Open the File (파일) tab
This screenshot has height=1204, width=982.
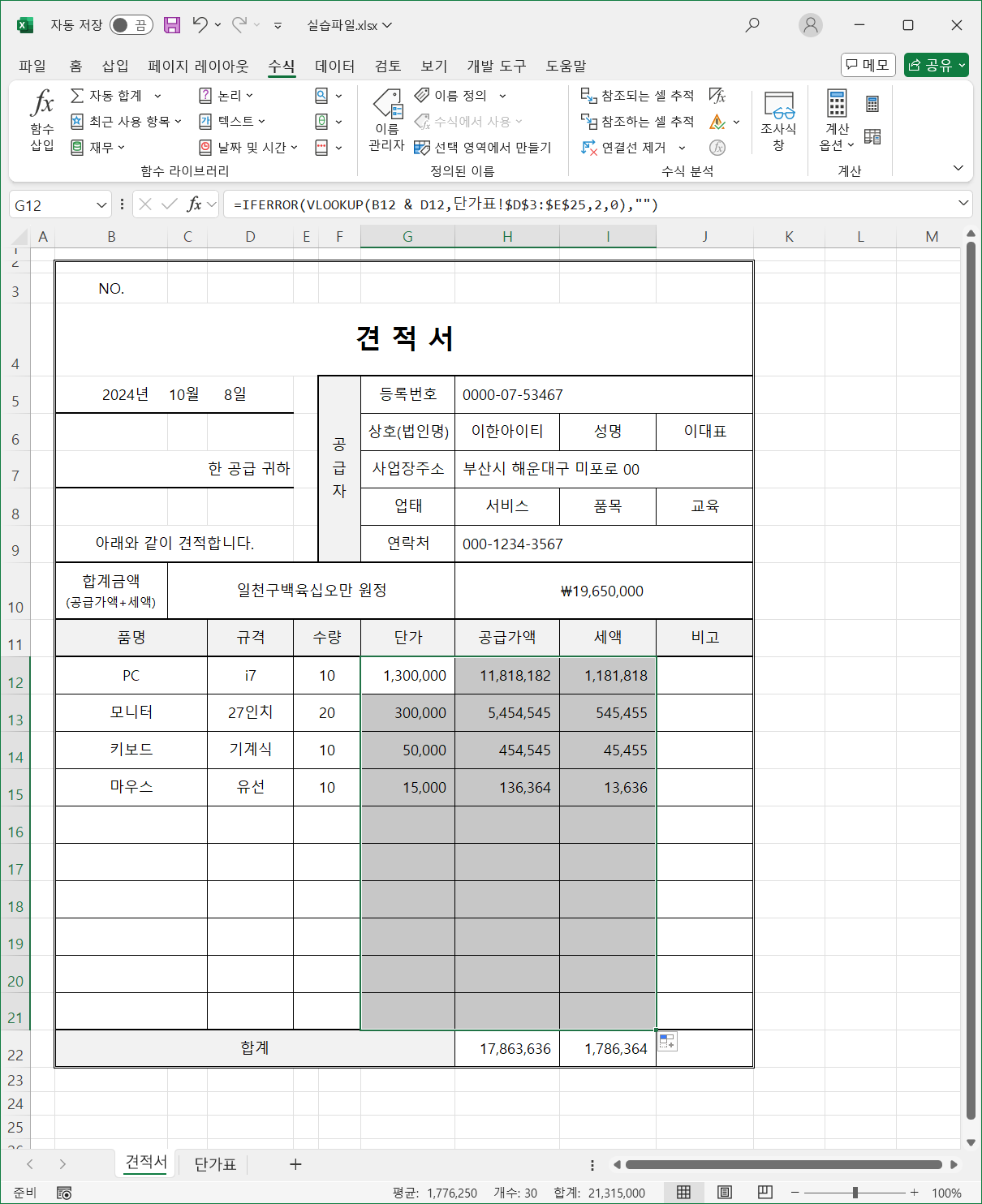pyautogui.click(x=32, y=66)
